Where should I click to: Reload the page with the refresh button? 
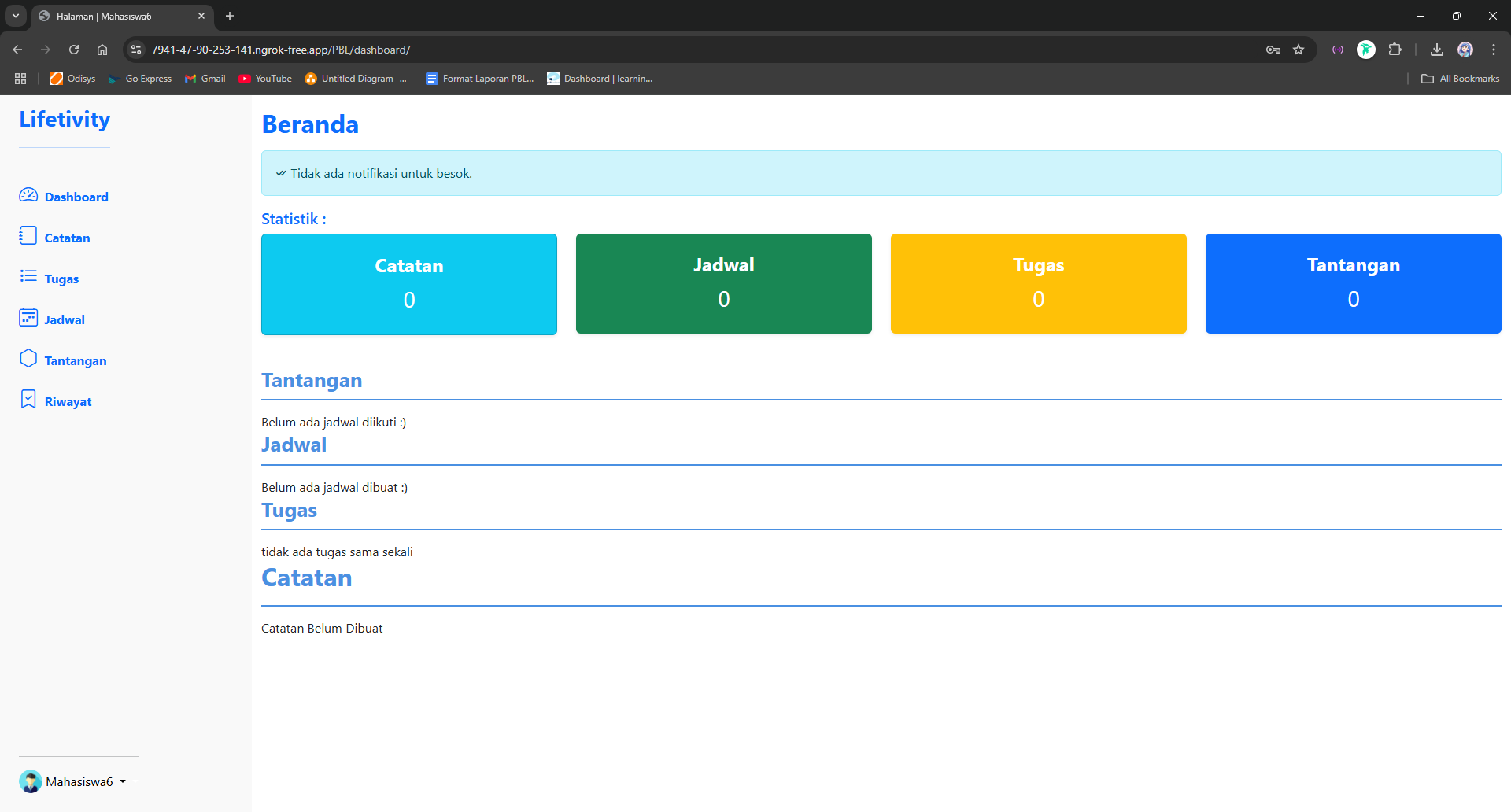(x=74, y=50)
